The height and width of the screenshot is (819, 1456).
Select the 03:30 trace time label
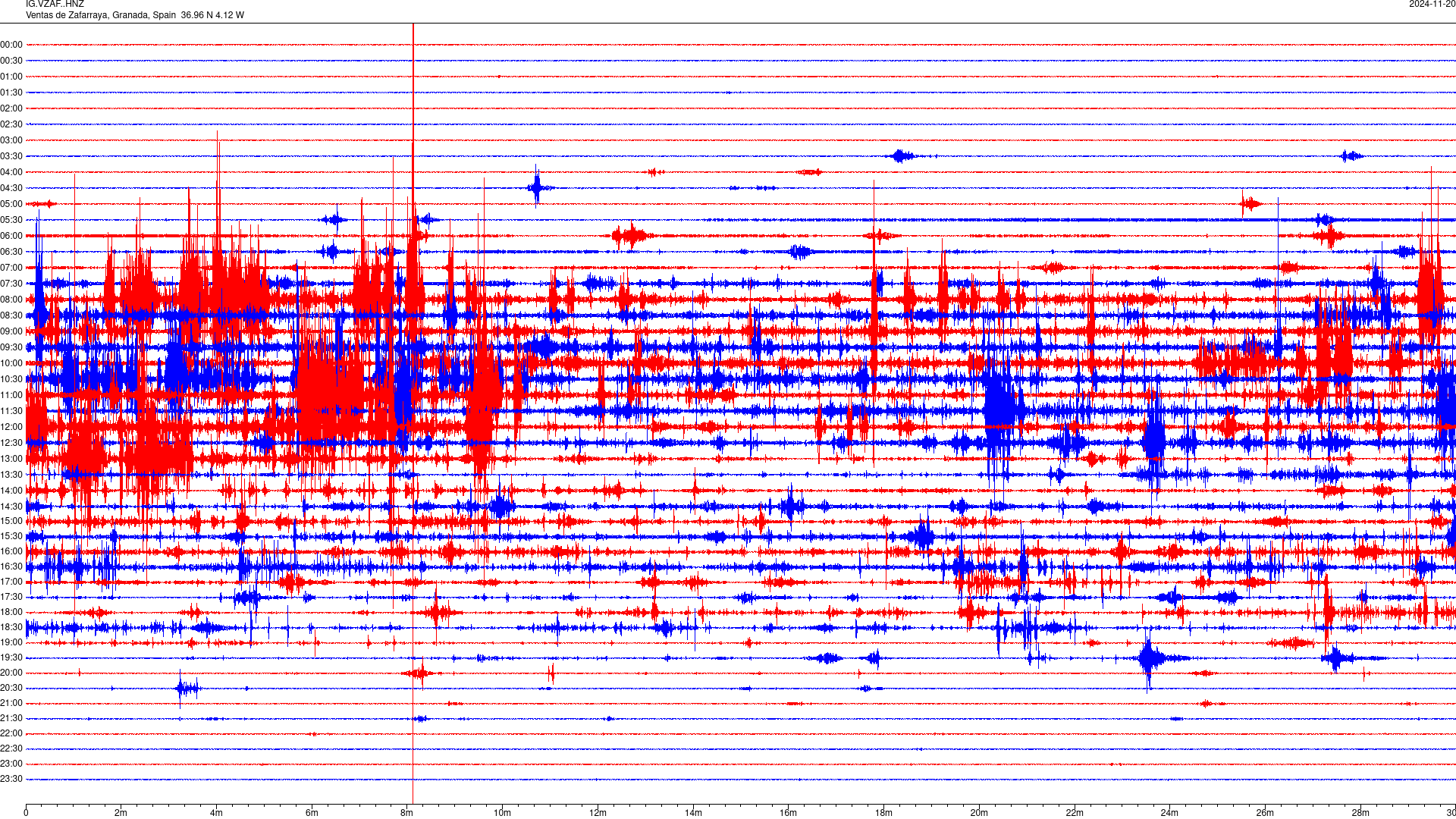click(11, 156)
